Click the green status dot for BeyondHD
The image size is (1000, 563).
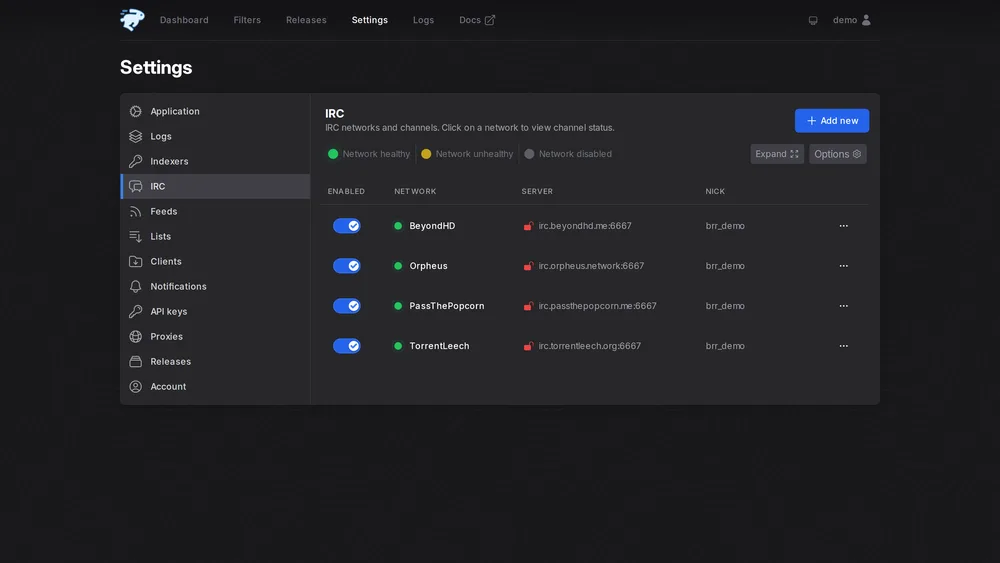pyautogui.click(x=398, y=226)
